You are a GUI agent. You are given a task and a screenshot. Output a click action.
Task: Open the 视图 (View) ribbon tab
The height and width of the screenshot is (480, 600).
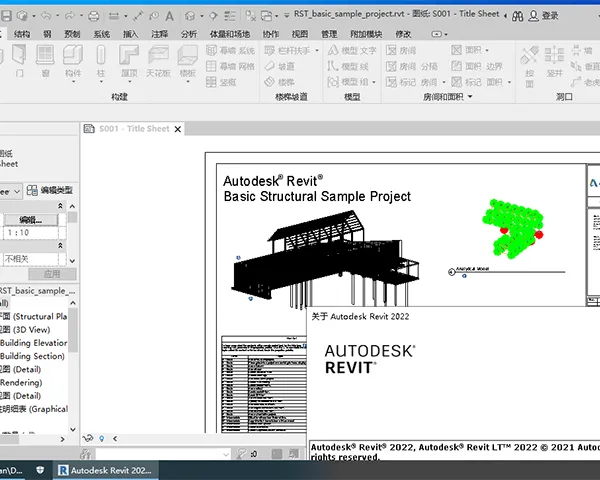(x=300, y=34)
